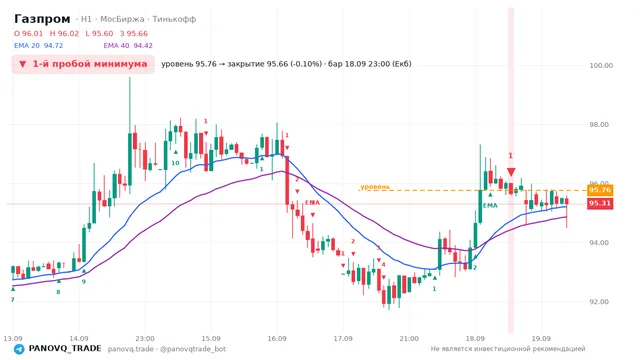This screenshot has width=640, height=360.
Task: Click the Telegram logo beside PANOVQ_TRADE
Action: pos(19,349)
